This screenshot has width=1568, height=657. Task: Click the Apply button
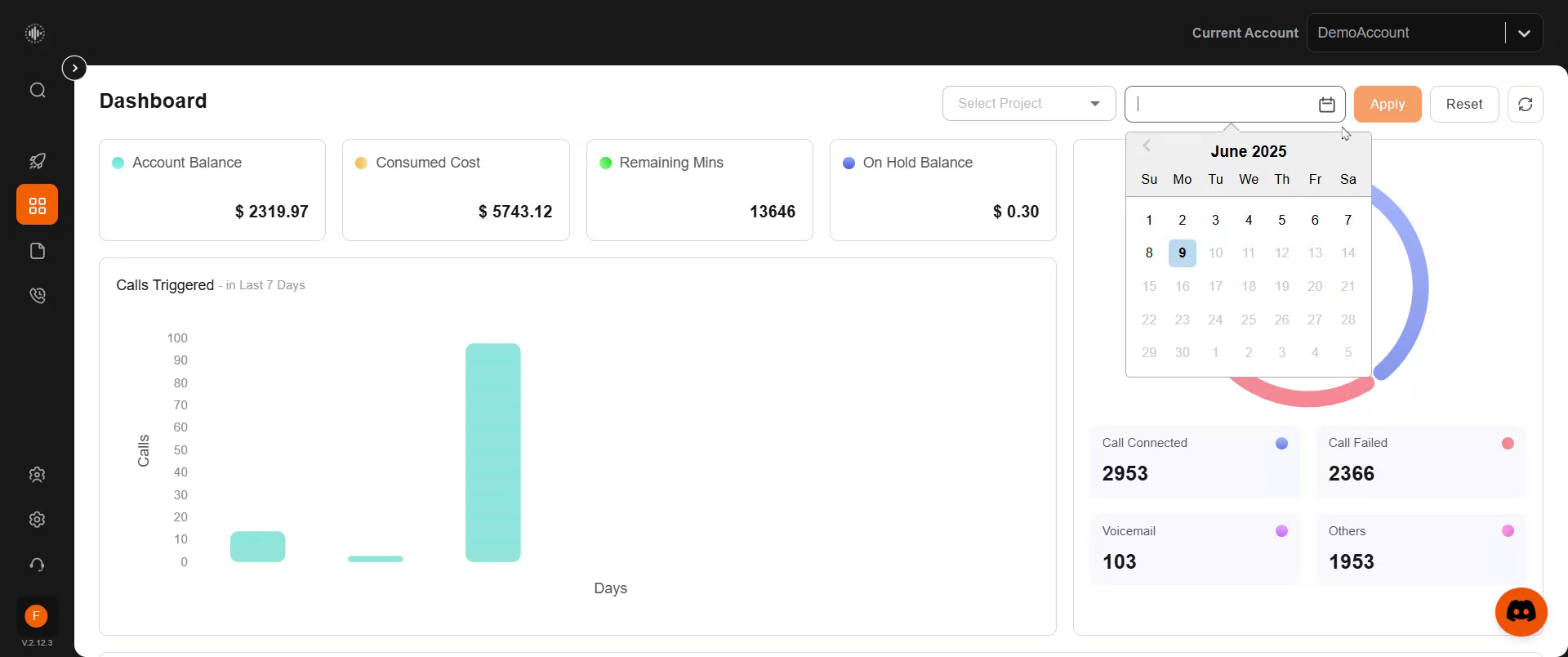pyautogui.click(x=1387, y=104)
